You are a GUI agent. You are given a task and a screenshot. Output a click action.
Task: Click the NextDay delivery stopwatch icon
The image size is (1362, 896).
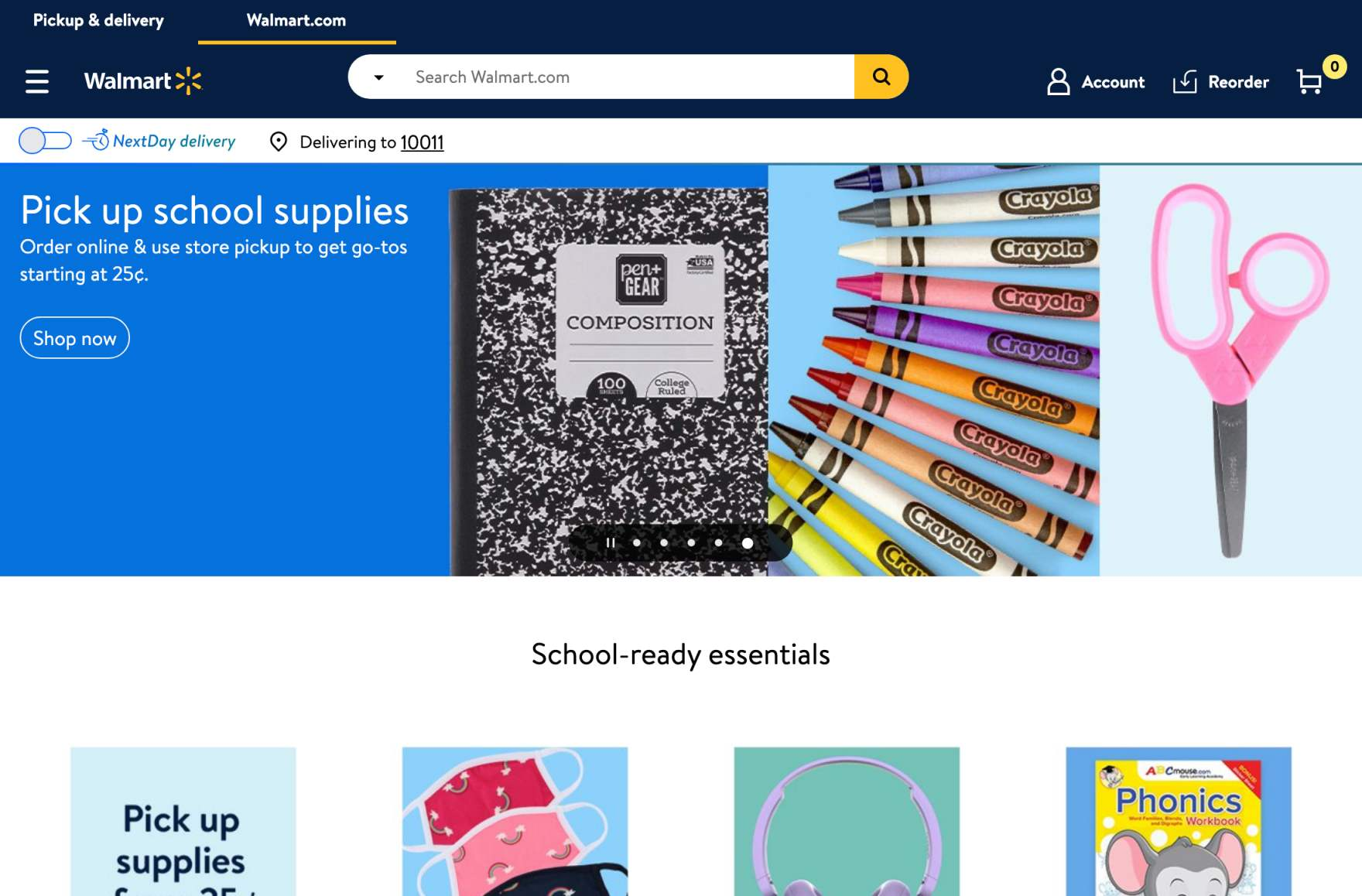97,140
